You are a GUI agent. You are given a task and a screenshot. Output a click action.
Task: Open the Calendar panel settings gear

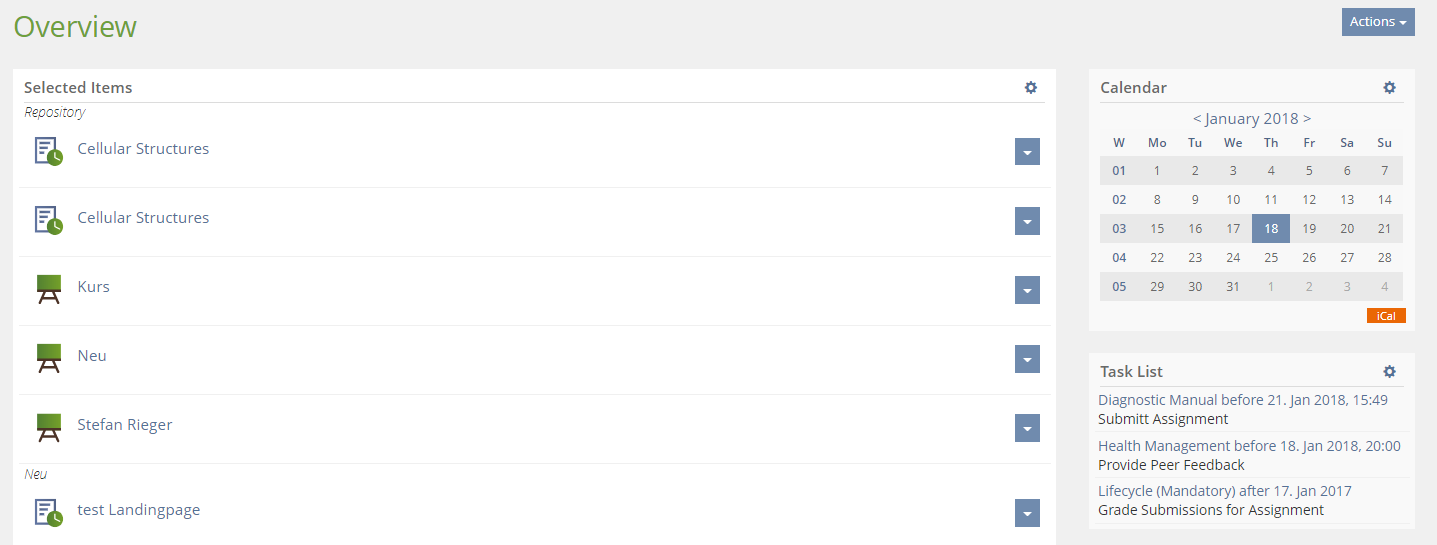pyautogui.click(x=1389, y=88)
